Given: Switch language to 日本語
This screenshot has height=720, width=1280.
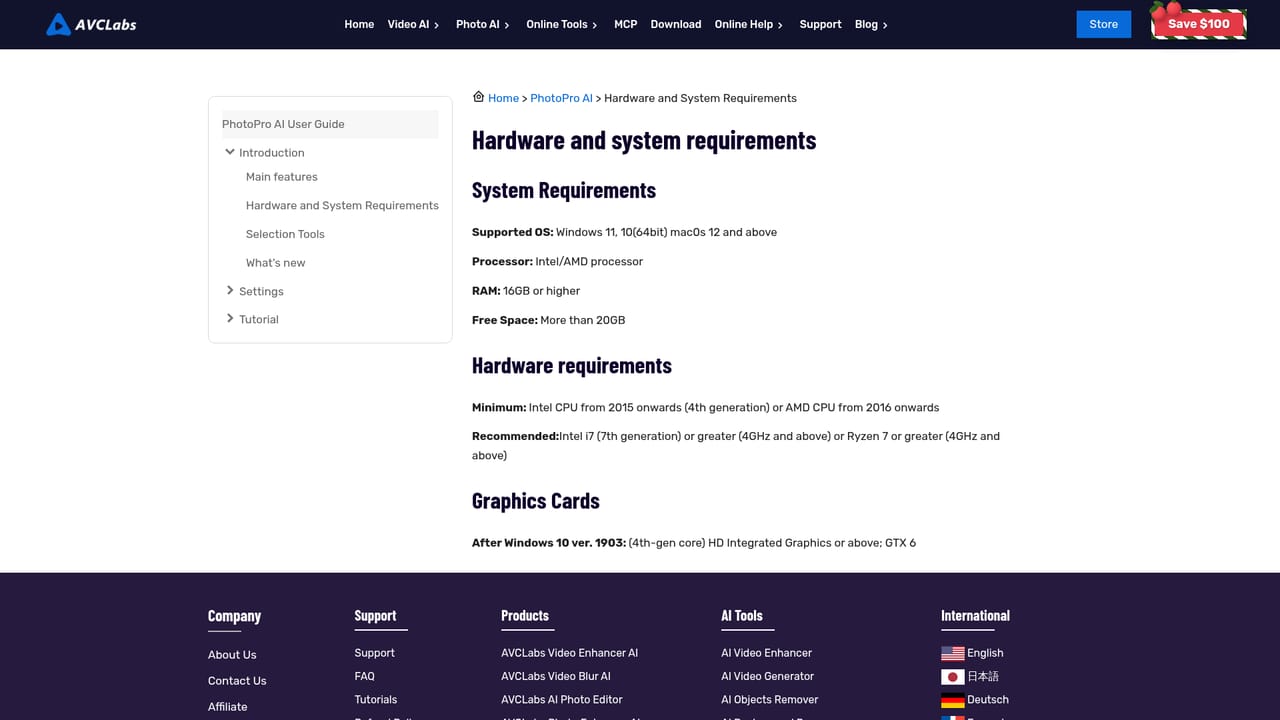Looking at the screenshot, I should pos(983,677).
